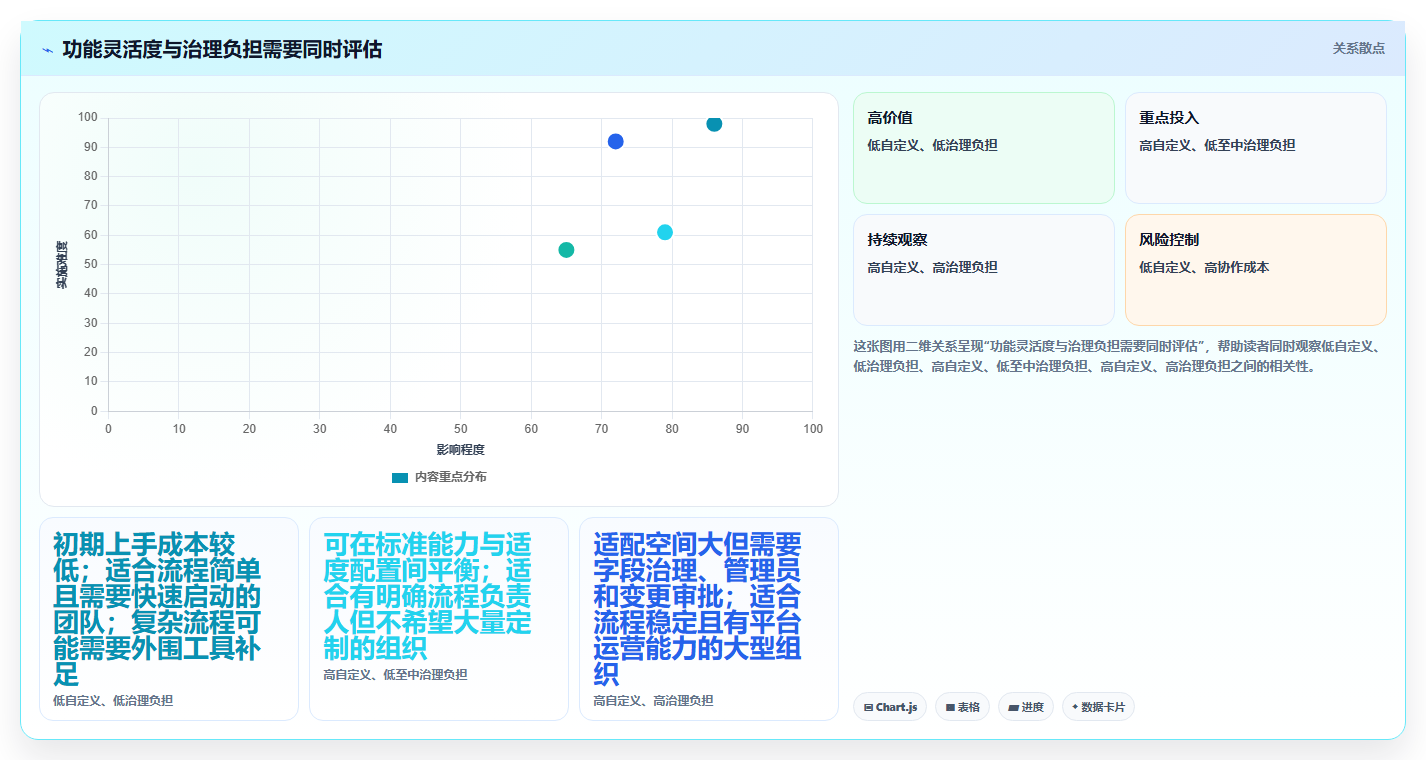
Task: Open the 重点投入 quadrant card
Action: tap(1256, 148)
